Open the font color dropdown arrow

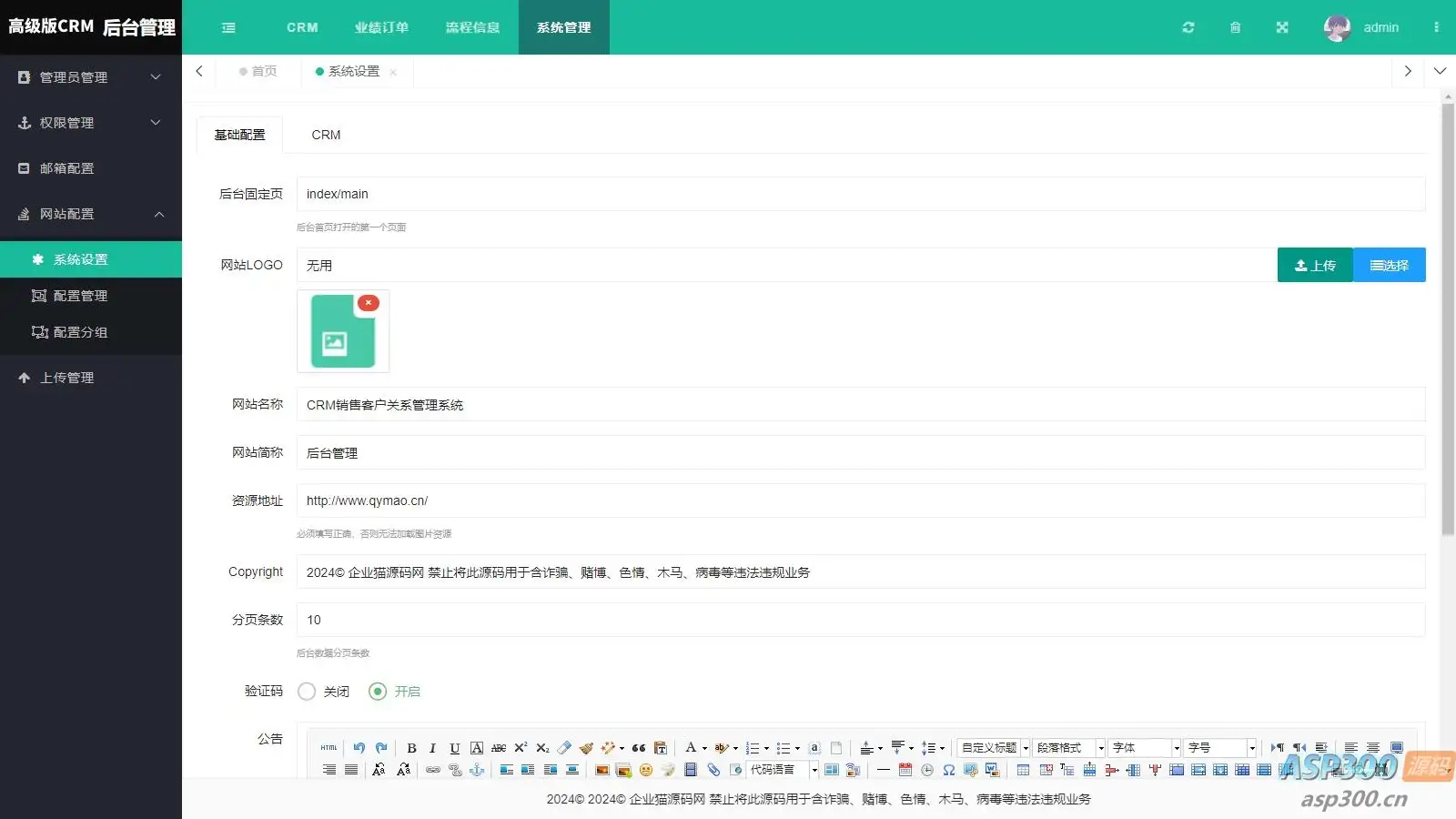click(x=704, y=748)
